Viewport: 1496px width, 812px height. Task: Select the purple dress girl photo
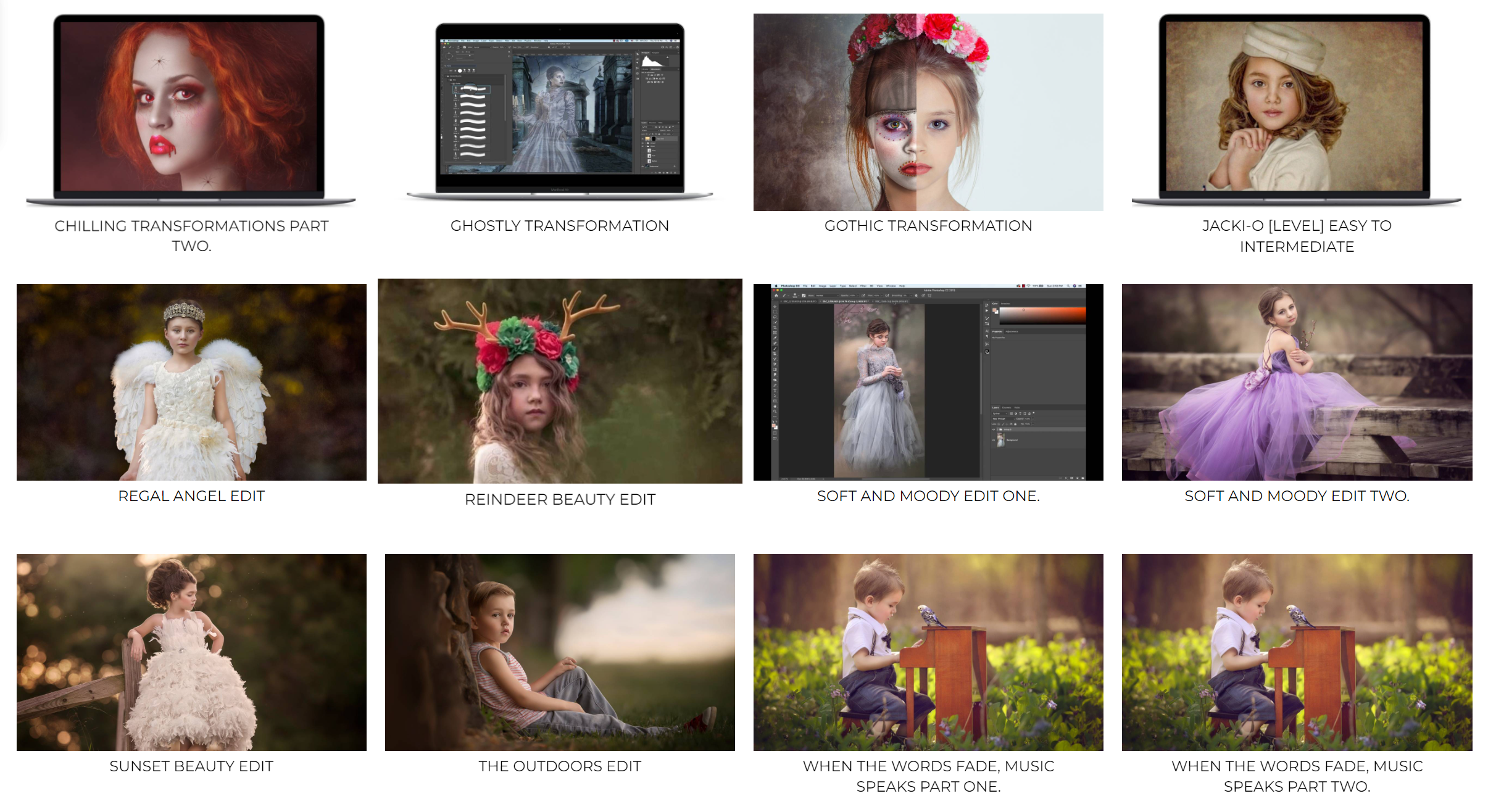point(1296,382)
